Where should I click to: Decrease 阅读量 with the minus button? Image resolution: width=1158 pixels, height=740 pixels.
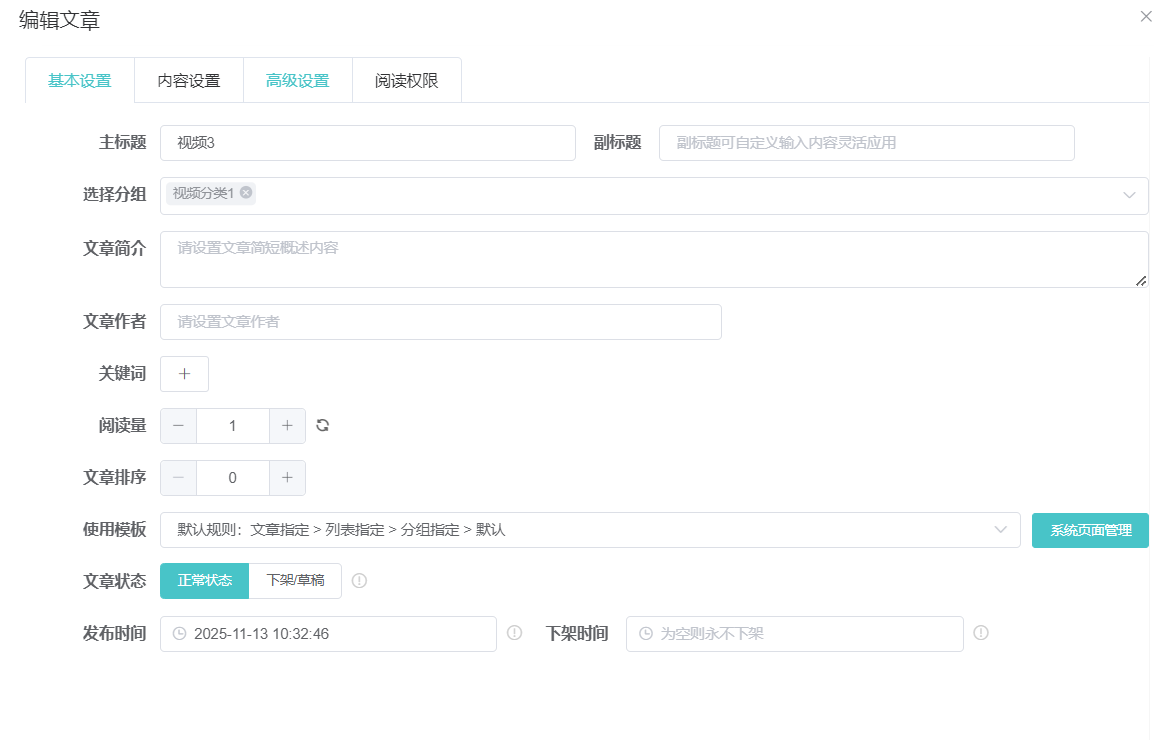[x=179, y=426]
